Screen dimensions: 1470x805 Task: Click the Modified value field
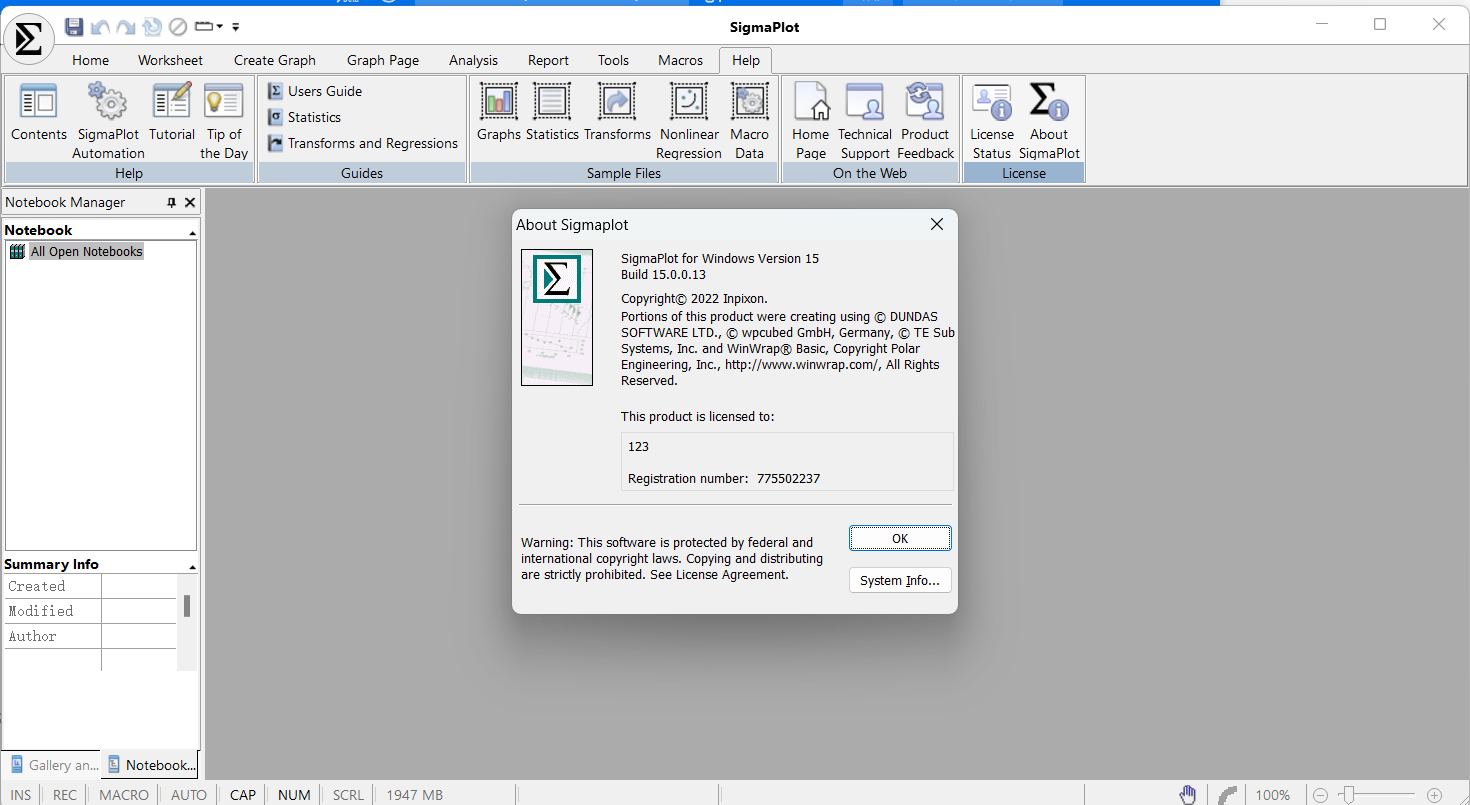pos(139,611)
